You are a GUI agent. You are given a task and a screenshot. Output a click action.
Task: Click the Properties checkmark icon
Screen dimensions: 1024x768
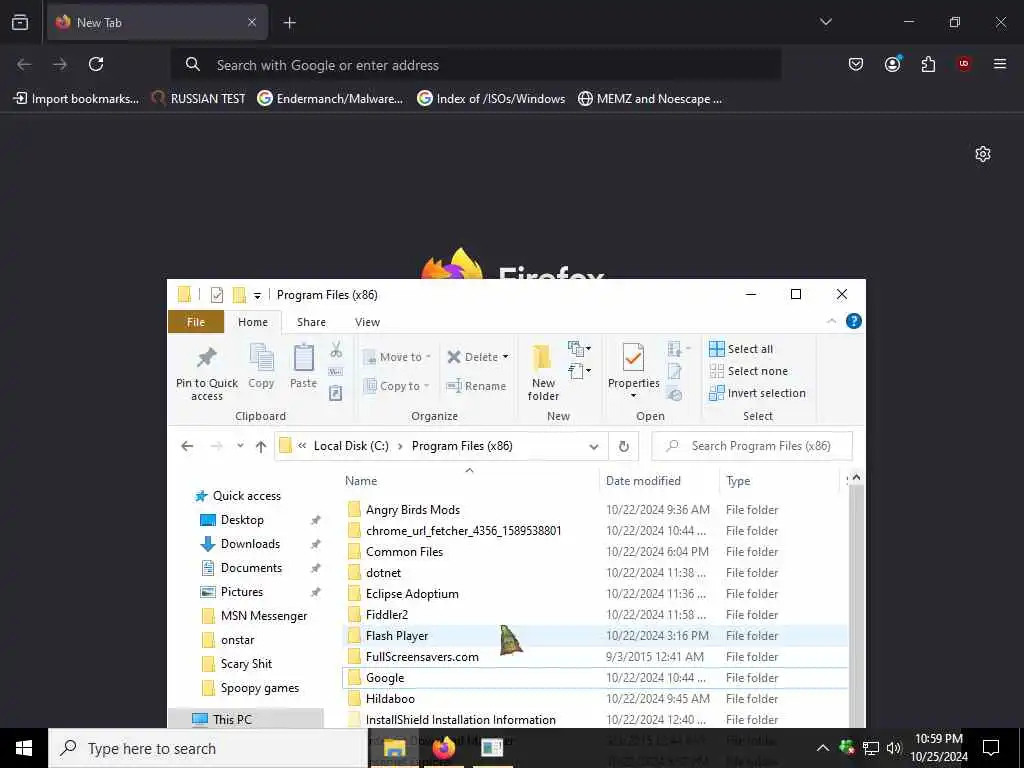coord(633,359)
